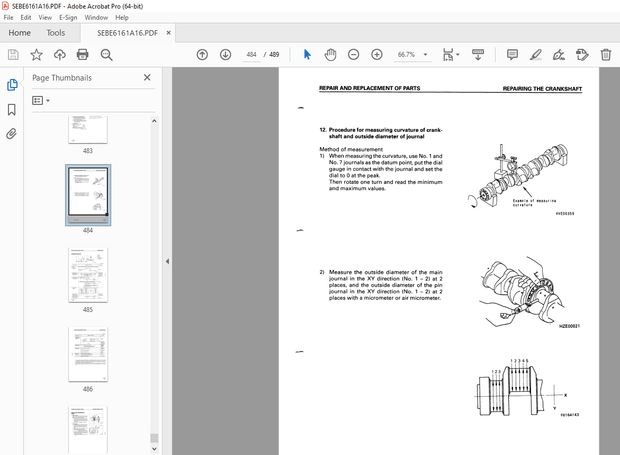The image size is (620, 455).
Task: Select the page 485 thumbnail
Action: point(88,275)
